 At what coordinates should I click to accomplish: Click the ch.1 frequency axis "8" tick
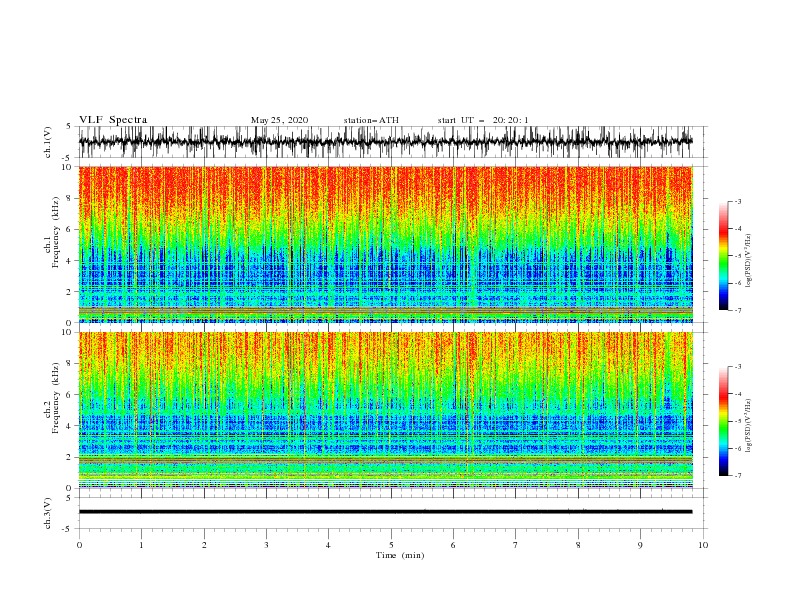pyautogui.click(x=69, y=198)
